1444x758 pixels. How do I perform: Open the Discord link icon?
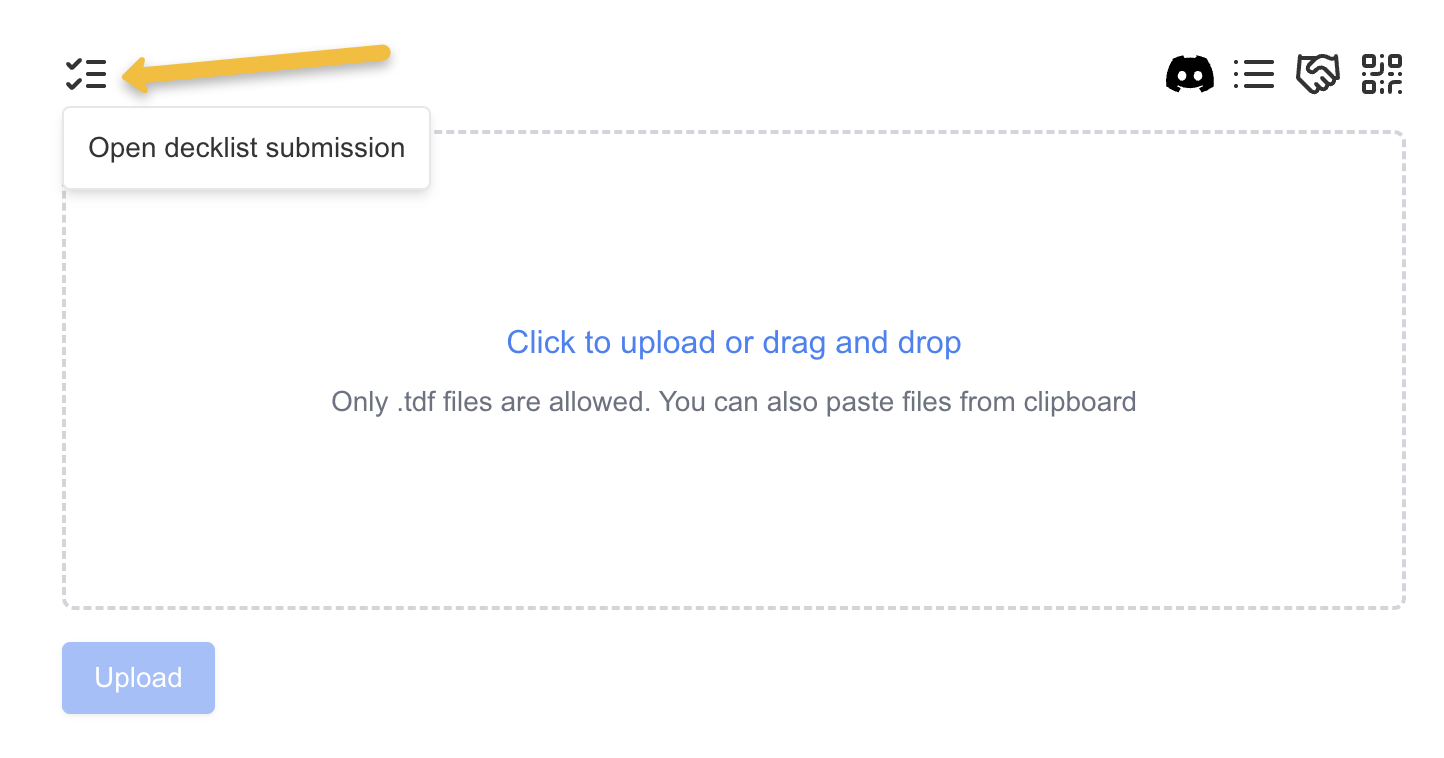1190,74
